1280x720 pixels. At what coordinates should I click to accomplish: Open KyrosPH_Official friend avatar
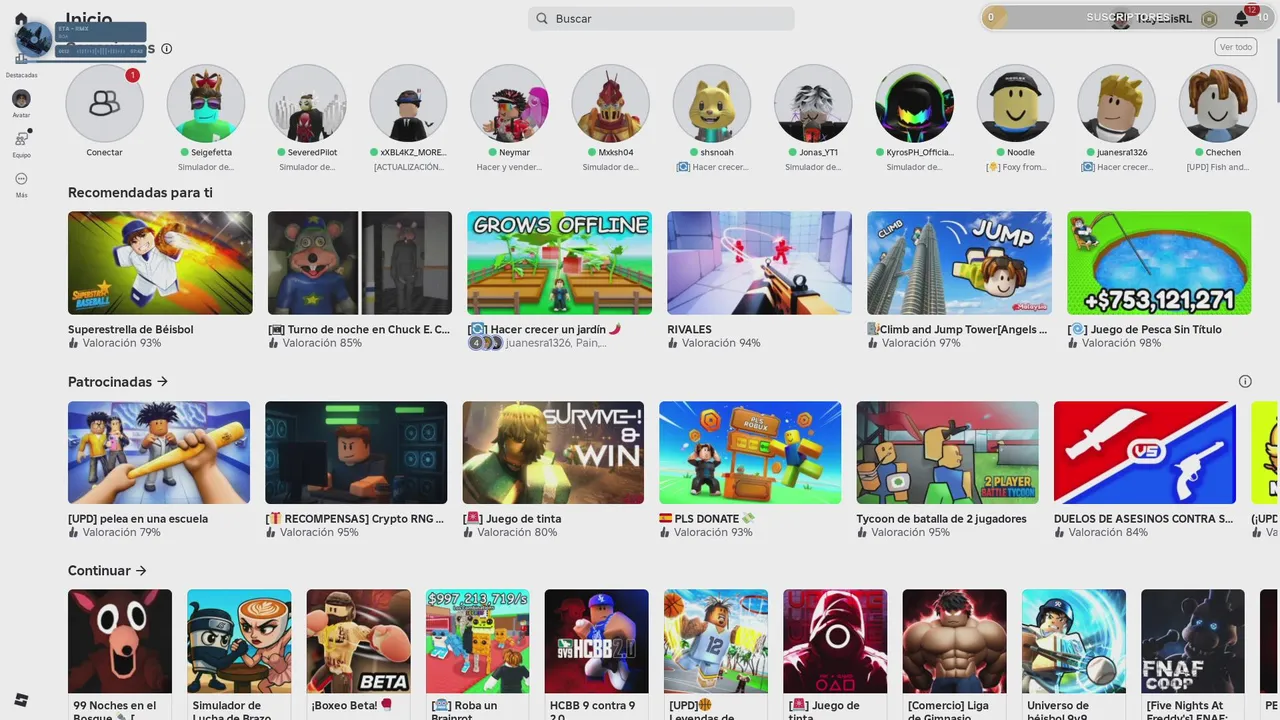[x=914, y=103]
